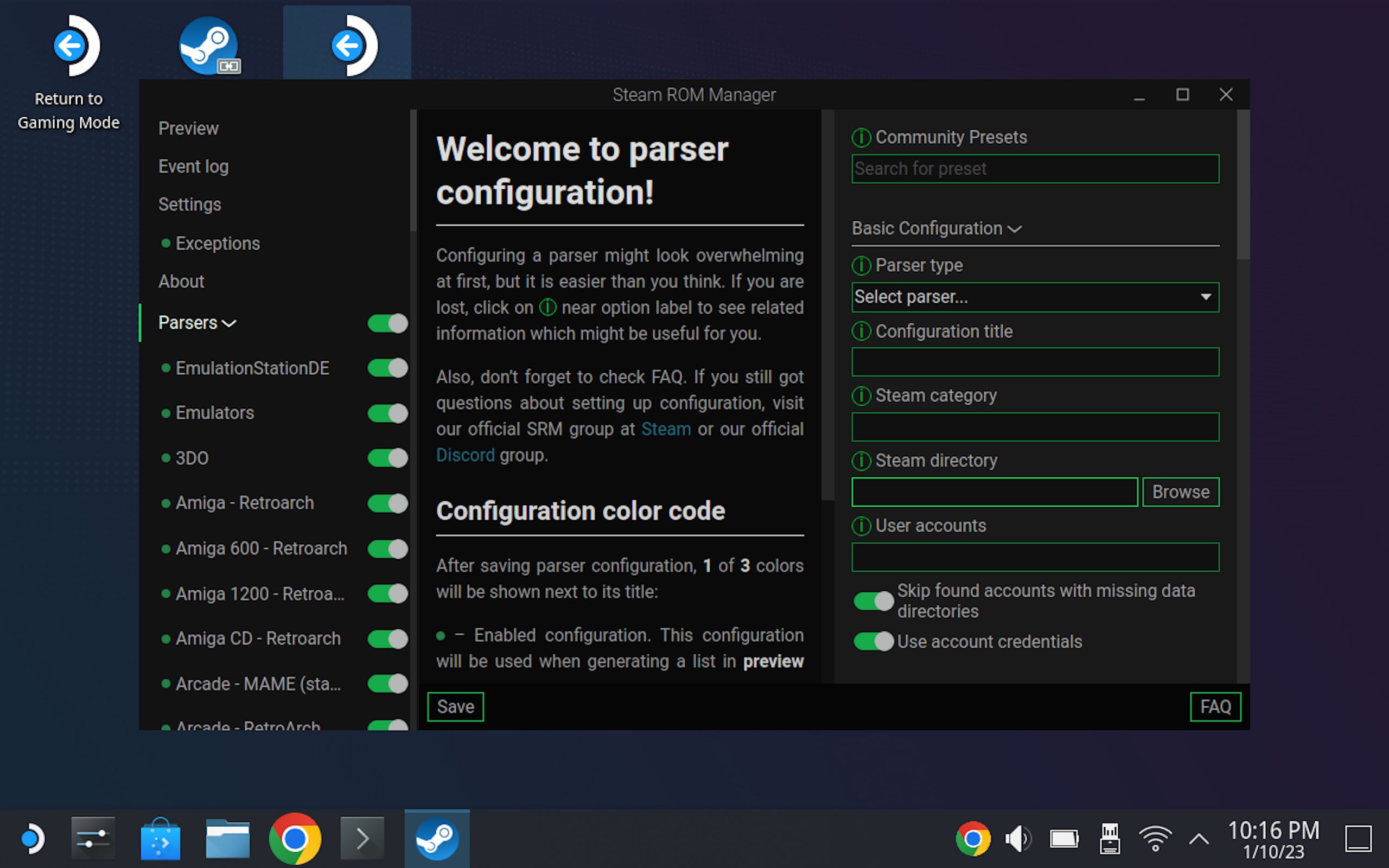This screenshot has height=868, width=1389.
Task: Select the active Steam taskbar entry
Action: 437,839
